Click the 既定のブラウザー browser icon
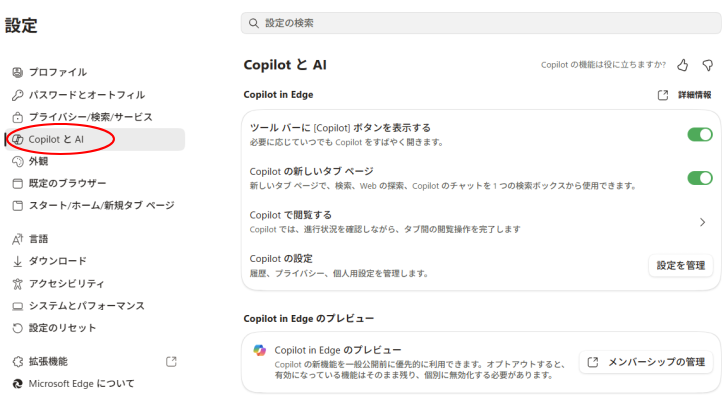728x404 pixels. click(18, 183)
